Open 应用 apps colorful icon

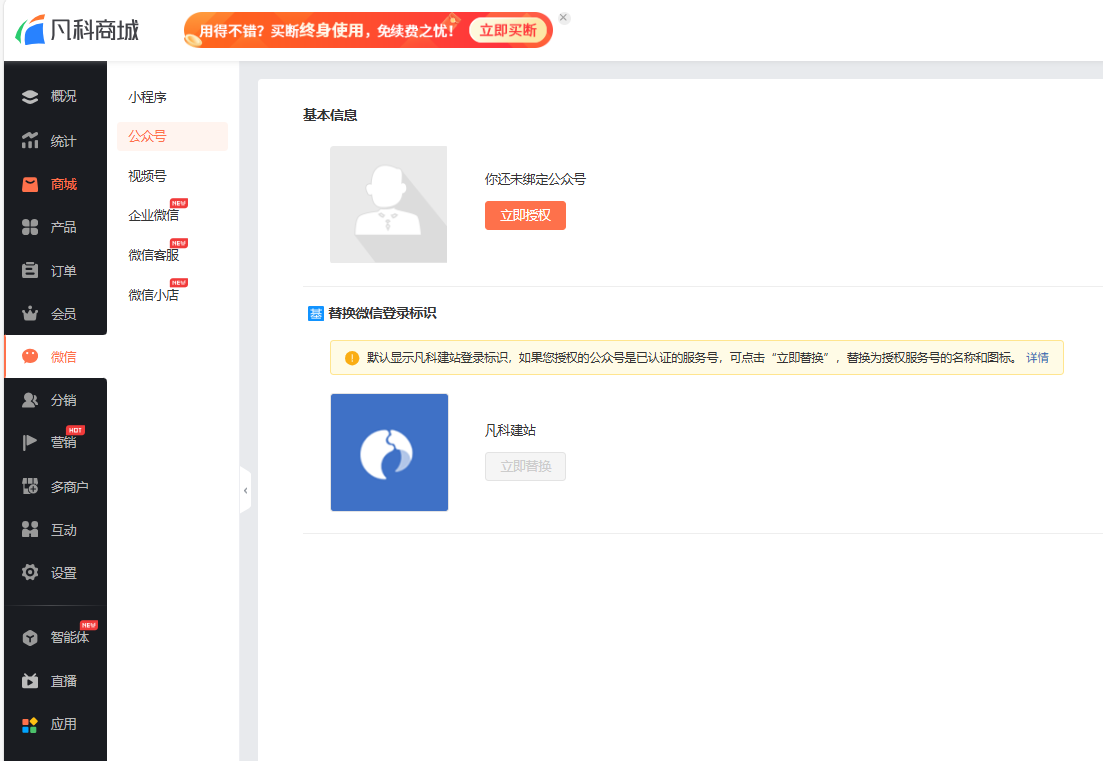(30, 724)
